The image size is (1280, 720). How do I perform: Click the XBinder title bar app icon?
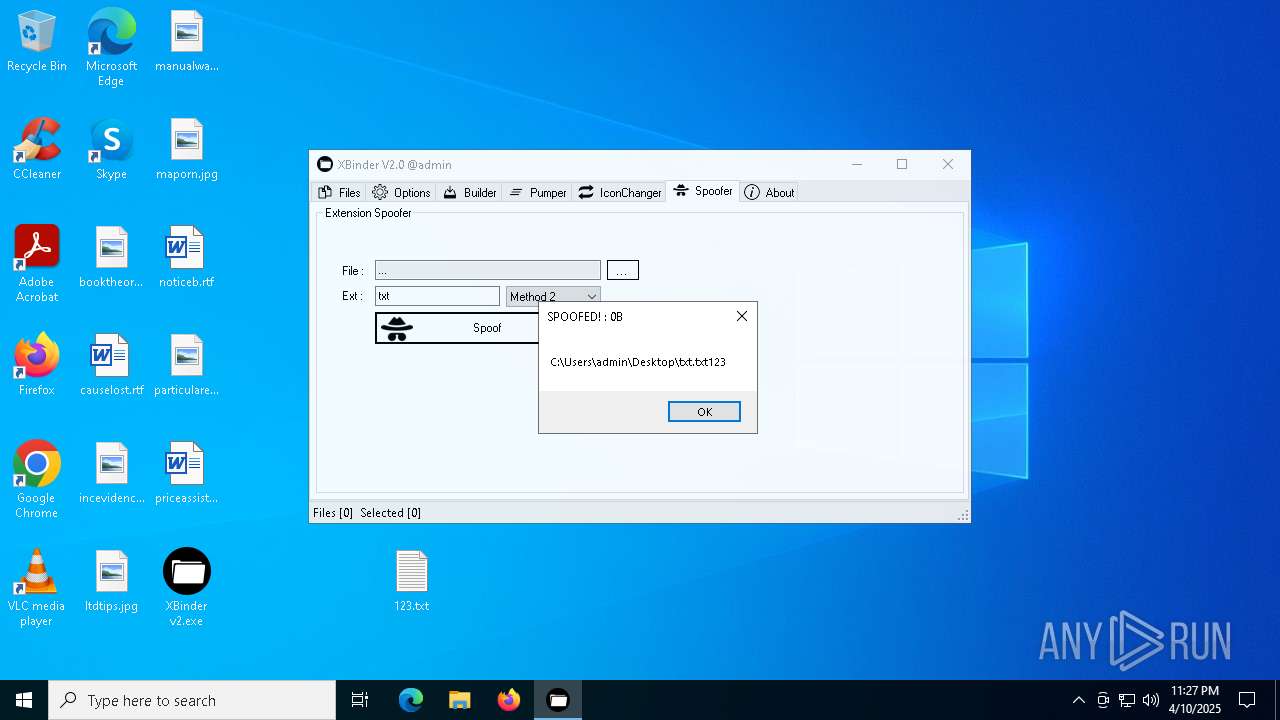pos(324,164)
